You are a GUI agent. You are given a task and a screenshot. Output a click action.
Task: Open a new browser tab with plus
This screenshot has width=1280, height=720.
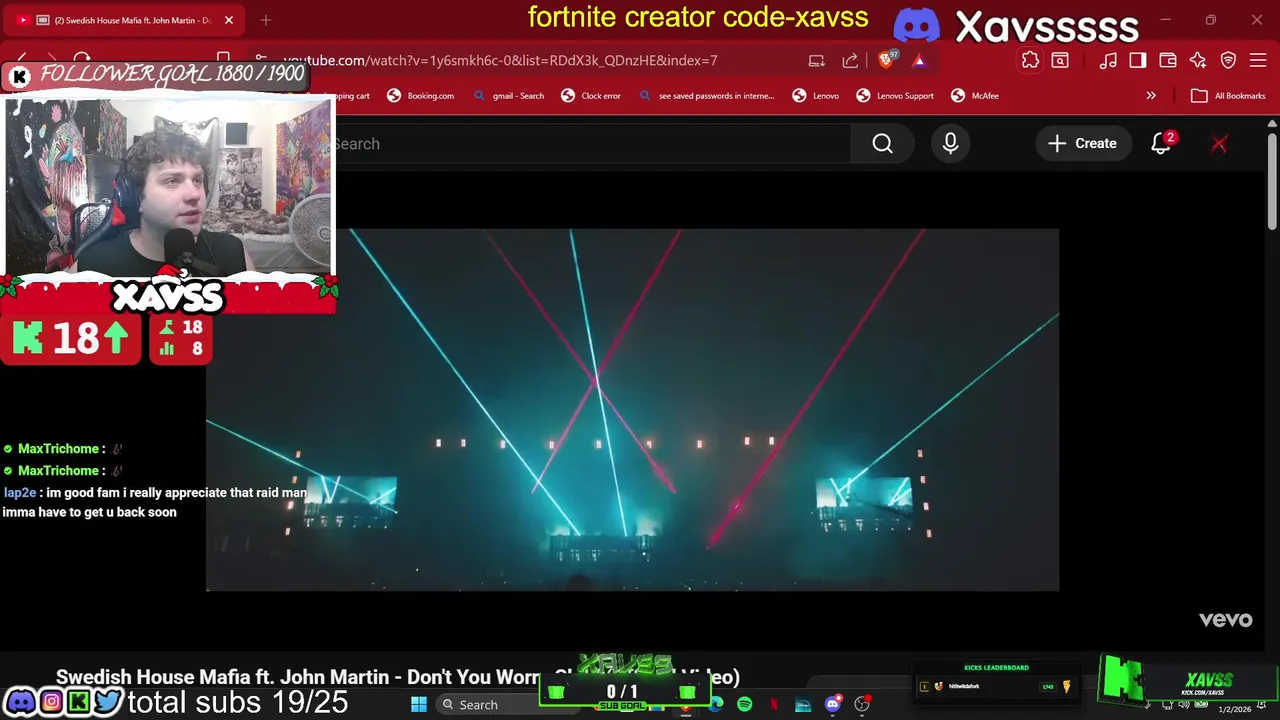pos(266,20)
